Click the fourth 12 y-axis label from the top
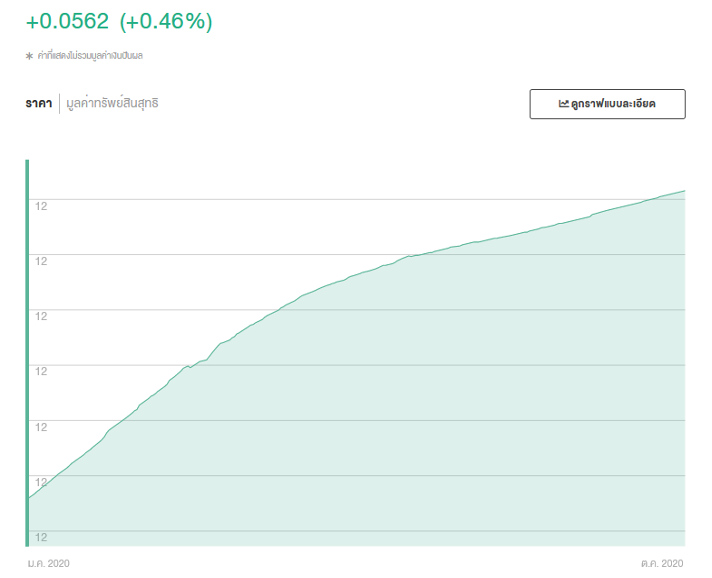712x578 pixels. 42,371
